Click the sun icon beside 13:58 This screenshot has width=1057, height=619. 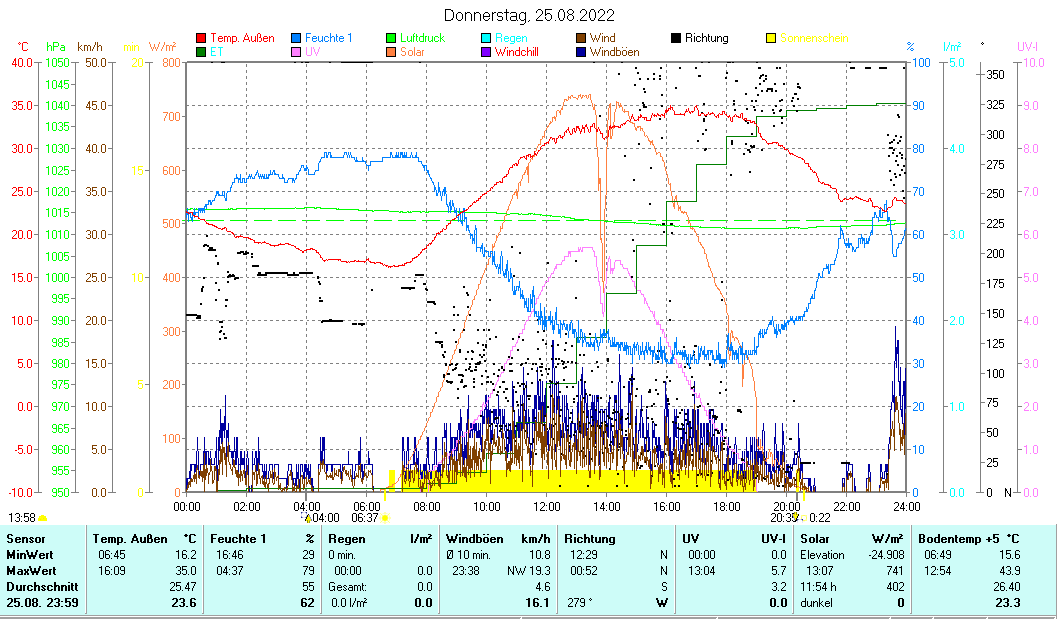[x=42, y=518]
